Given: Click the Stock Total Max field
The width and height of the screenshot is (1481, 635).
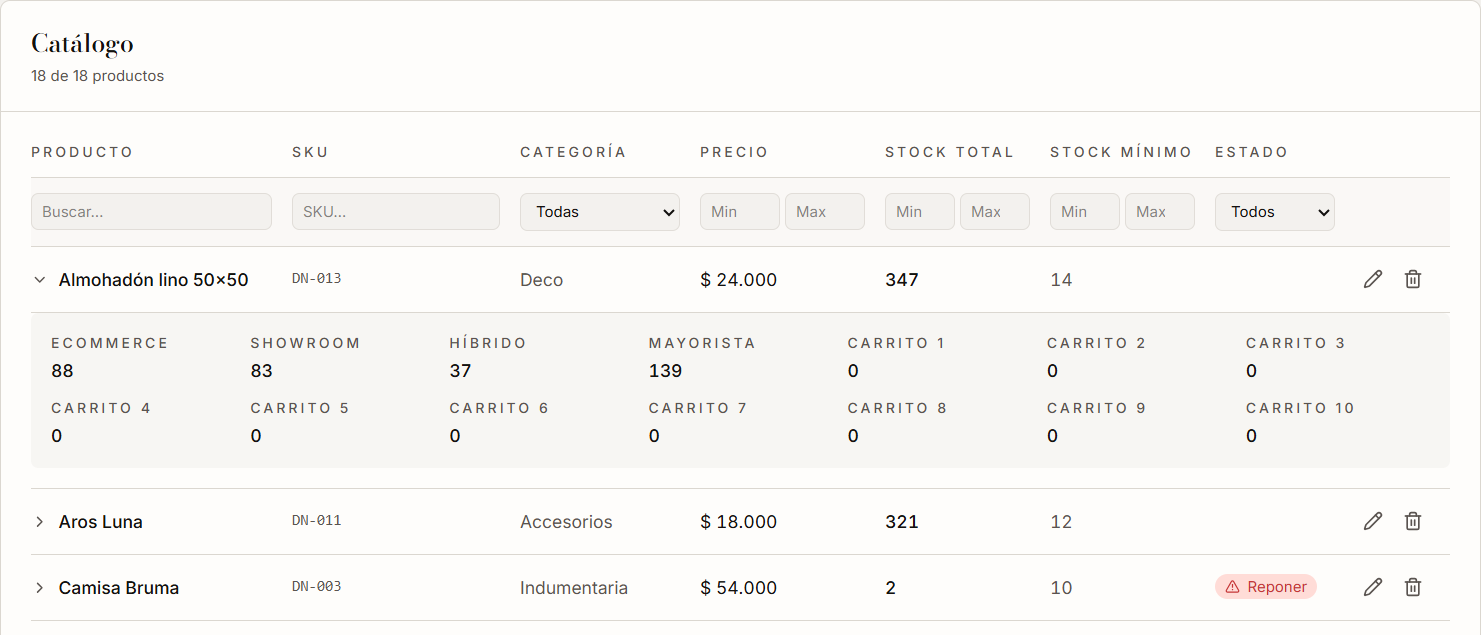Looking at the screenshot, I should click(995, 212).
